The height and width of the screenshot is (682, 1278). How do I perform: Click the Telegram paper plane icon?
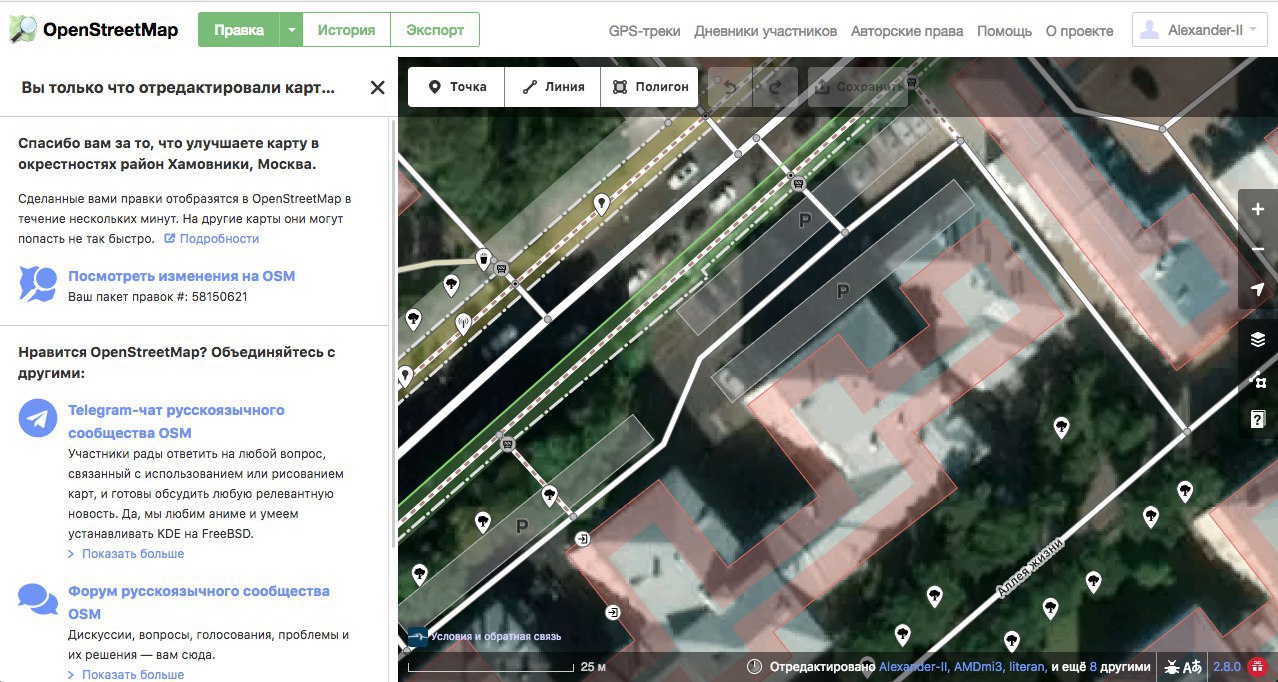tap(38, 418)
